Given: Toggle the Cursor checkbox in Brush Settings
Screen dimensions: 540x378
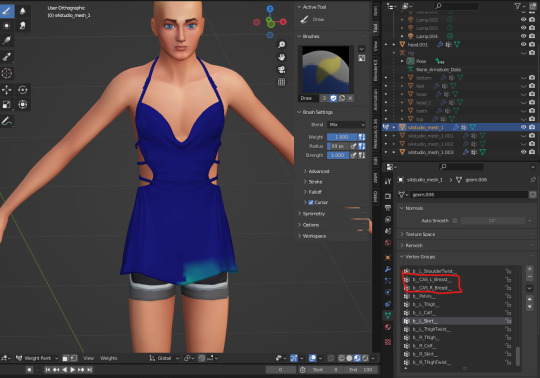Looking at the screenshot, I should [x=311, y=202].
